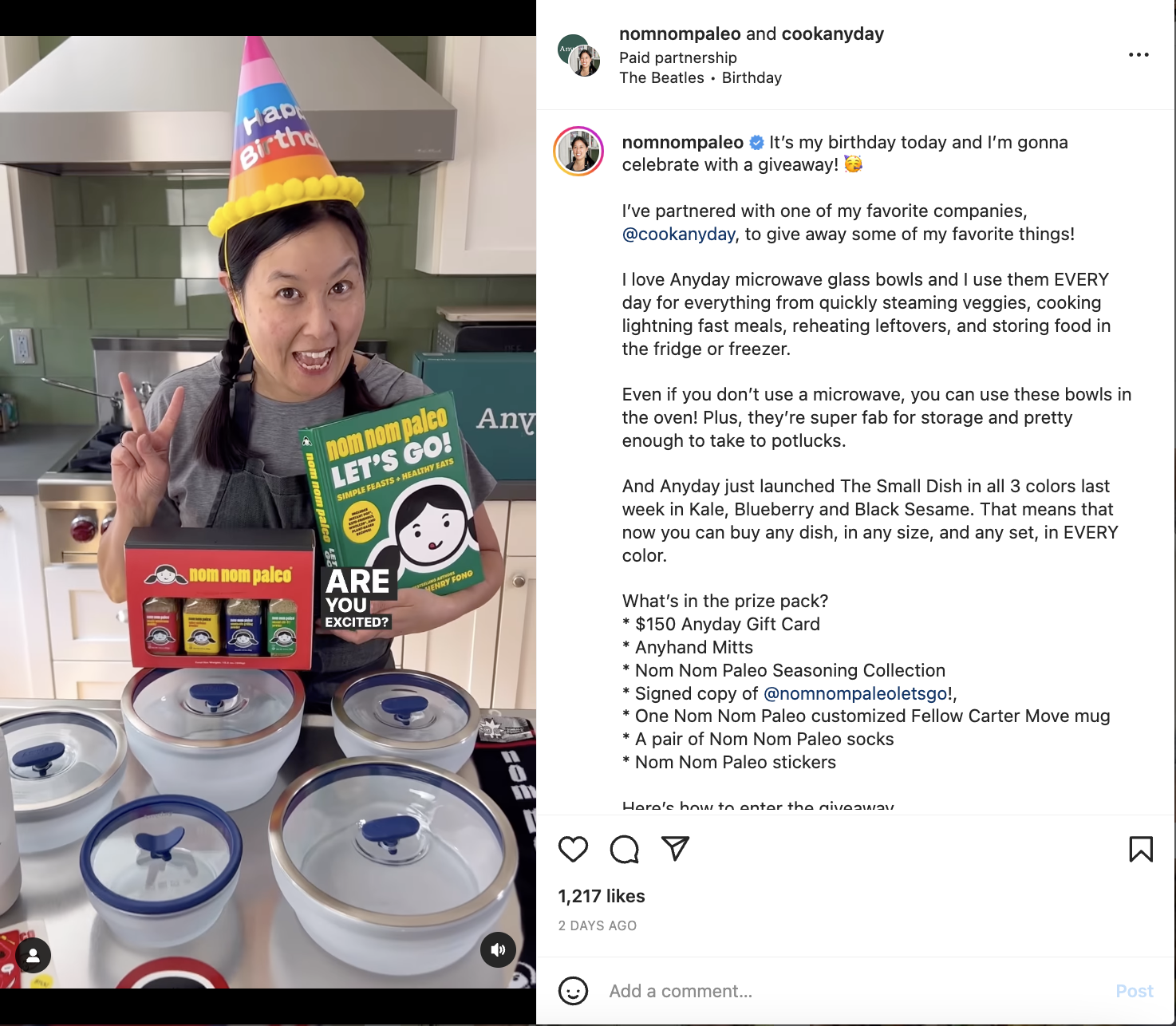
Task: Click the combined profile avatars in header
Action: (578, 55)
